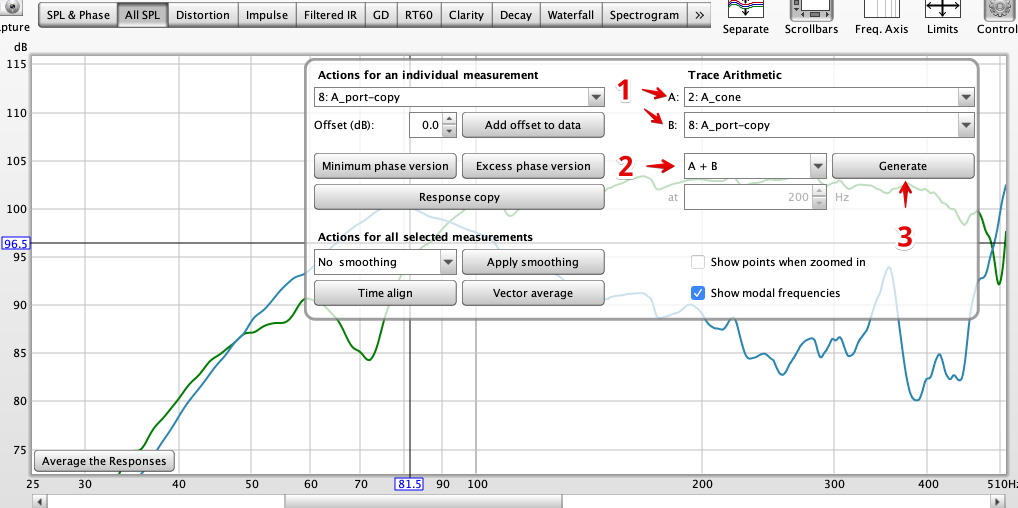Show more tabs with the double chevron

698,15
